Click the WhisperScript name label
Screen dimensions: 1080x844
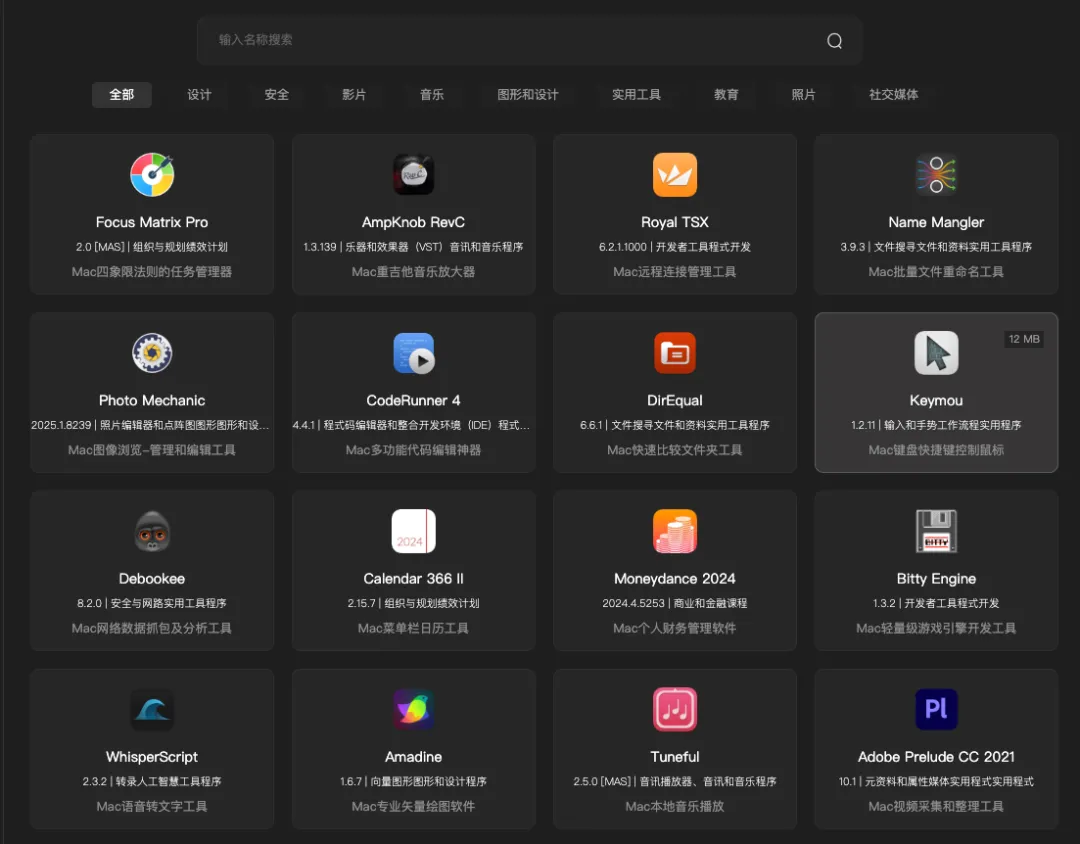pyautogui.click(x=152, y=757)
